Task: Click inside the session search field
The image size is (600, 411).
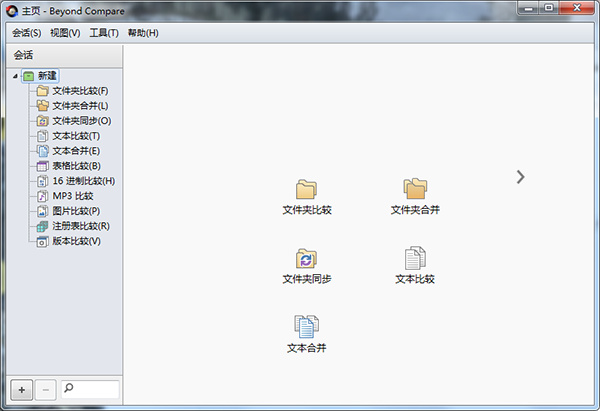Action: click(90, 389)
